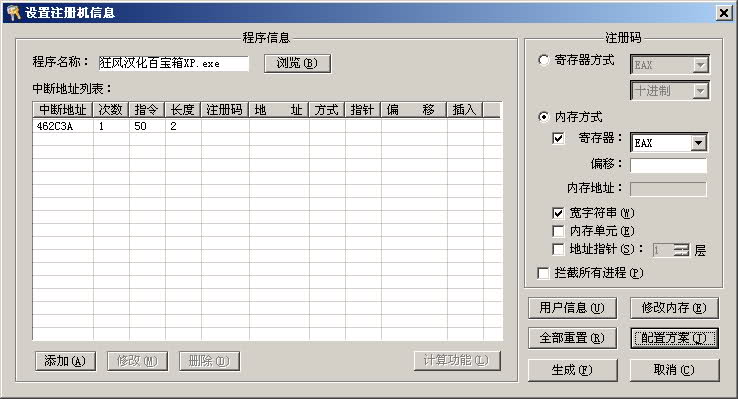Click the 内存地址 input field
738x399 pixels.
pyautogui.click(x=668, y=189)
